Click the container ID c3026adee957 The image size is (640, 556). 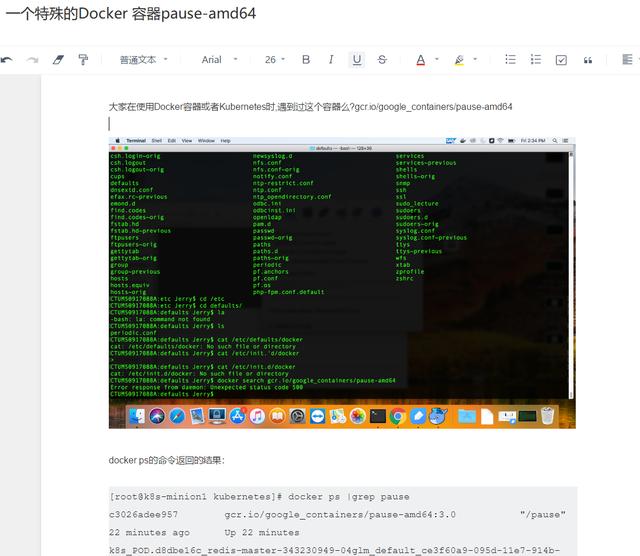[143, 515]
